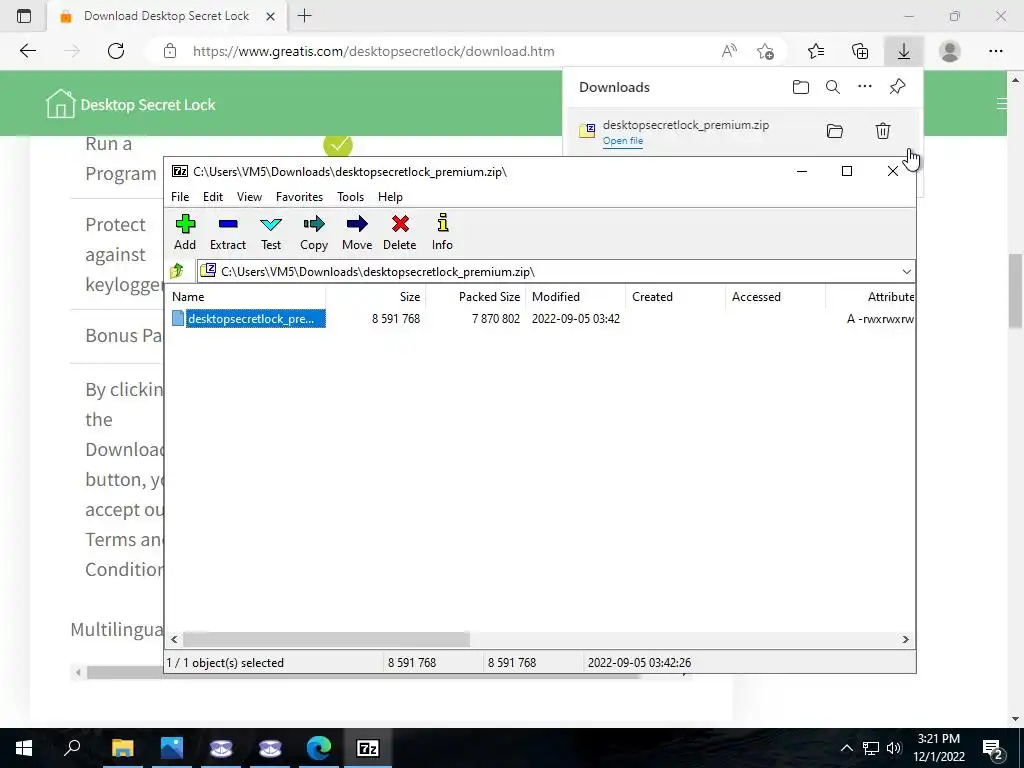1024x768 pixels.
Task: Open the View menu in 7-Zip
Action: coord(249,197)
